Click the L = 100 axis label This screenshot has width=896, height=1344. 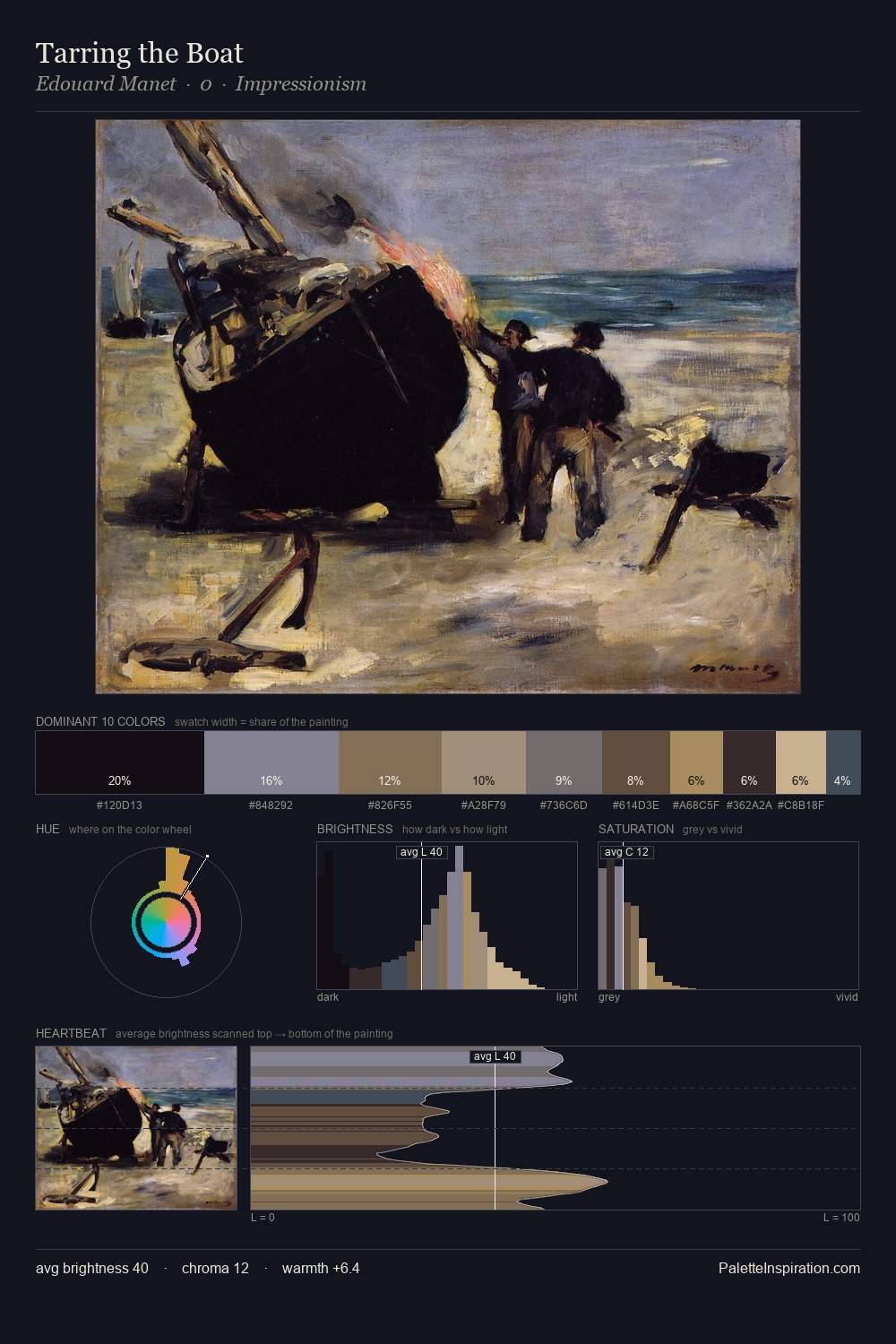[x=841, y=1218]
